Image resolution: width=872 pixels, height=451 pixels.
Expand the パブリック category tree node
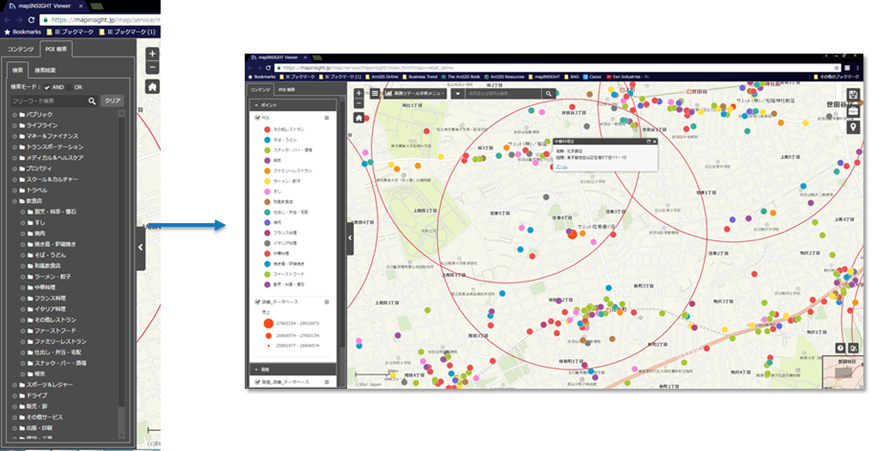(14, 115)
